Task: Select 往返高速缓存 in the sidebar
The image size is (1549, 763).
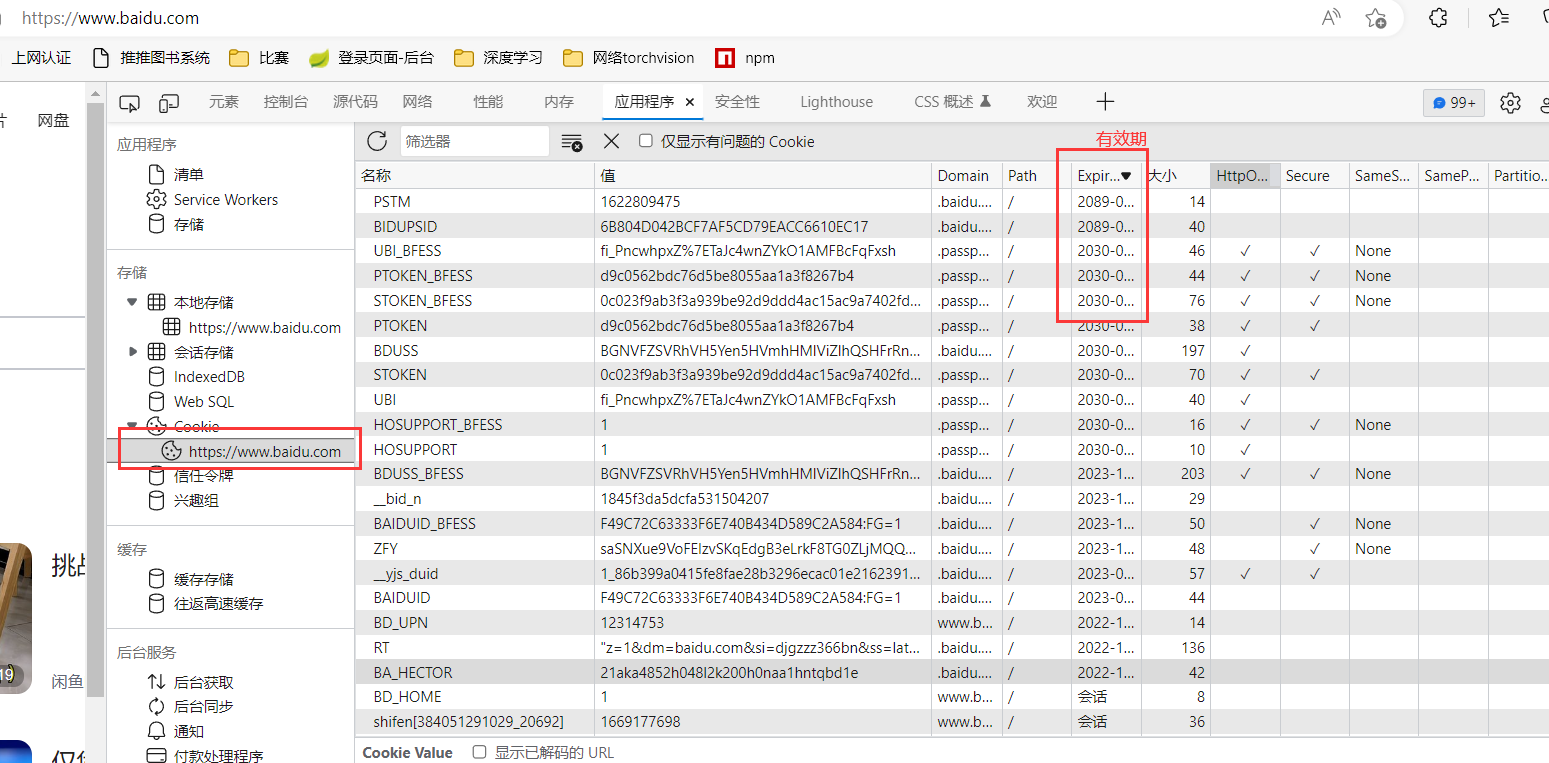Action: 218,603
